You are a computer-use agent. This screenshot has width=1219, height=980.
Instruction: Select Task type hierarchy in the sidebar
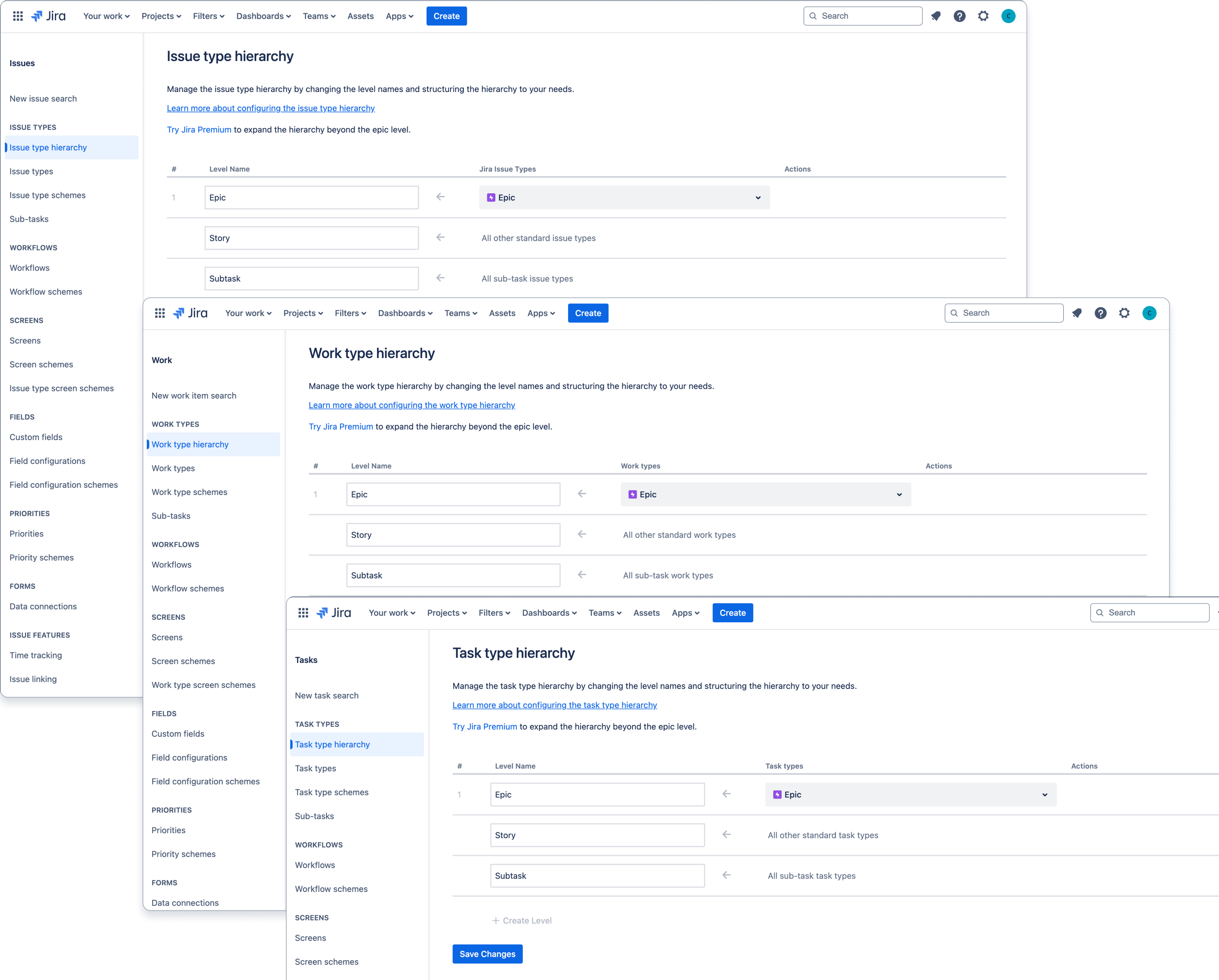(332, 744)
